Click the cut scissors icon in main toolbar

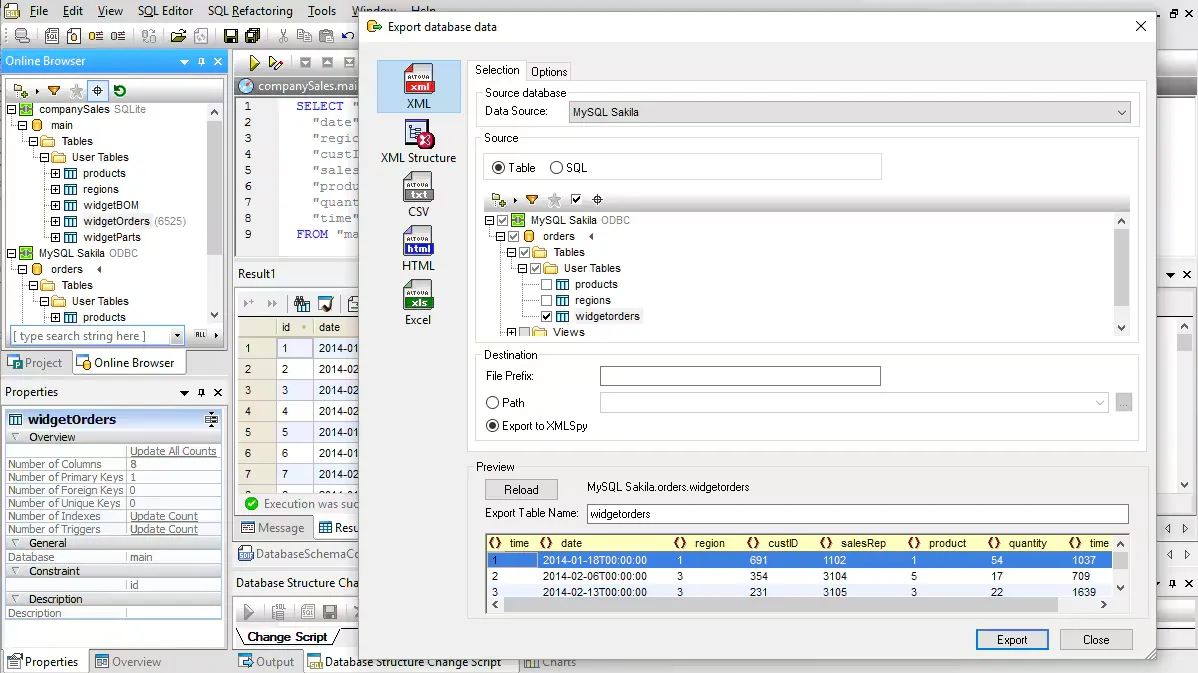tap(283, 36)
